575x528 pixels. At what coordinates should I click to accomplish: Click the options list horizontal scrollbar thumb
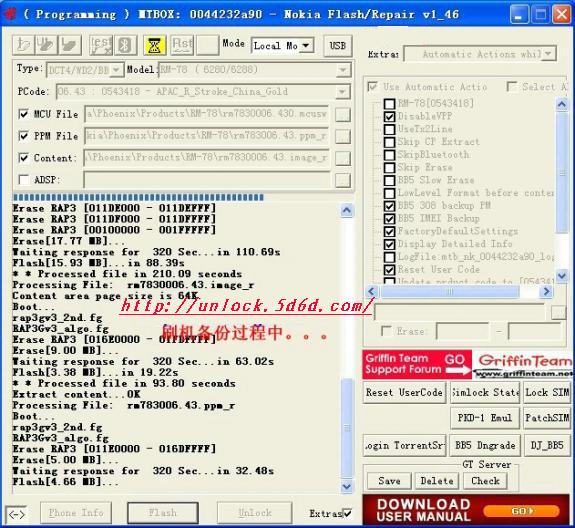tap(450, 292)
